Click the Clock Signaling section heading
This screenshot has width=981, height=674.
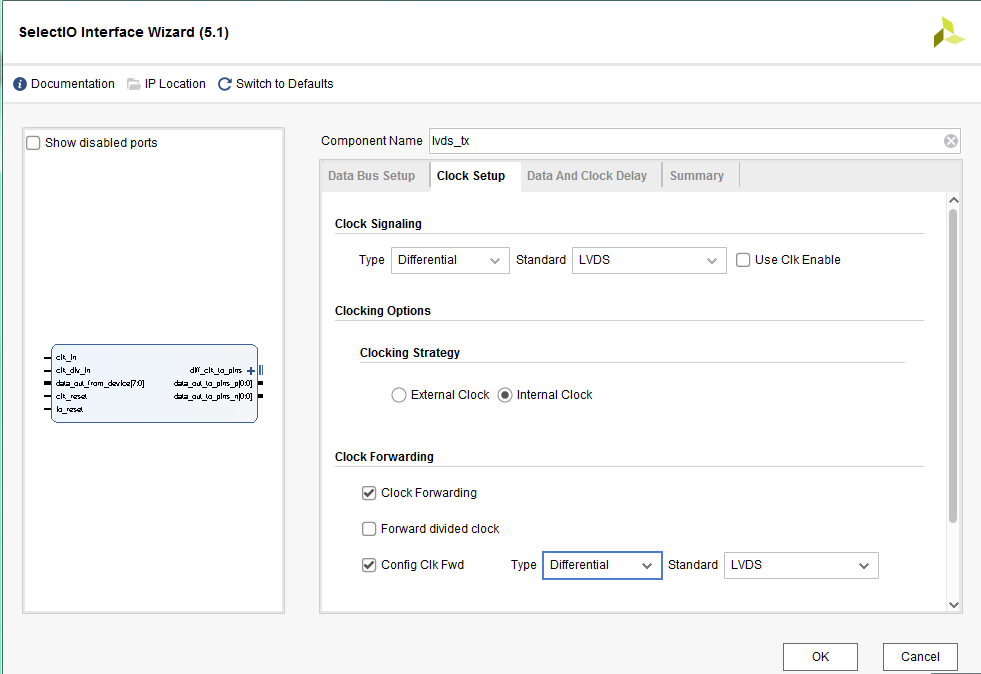tap(378, 224)
